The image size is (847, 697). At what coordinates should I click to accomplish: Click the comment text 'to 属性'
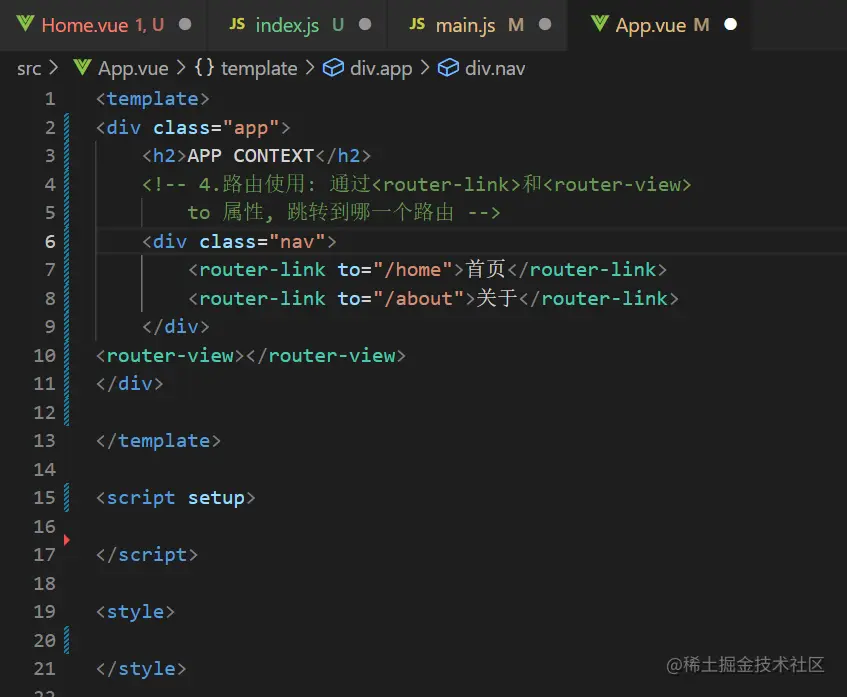pyautogui.click(x=225, y=212)
